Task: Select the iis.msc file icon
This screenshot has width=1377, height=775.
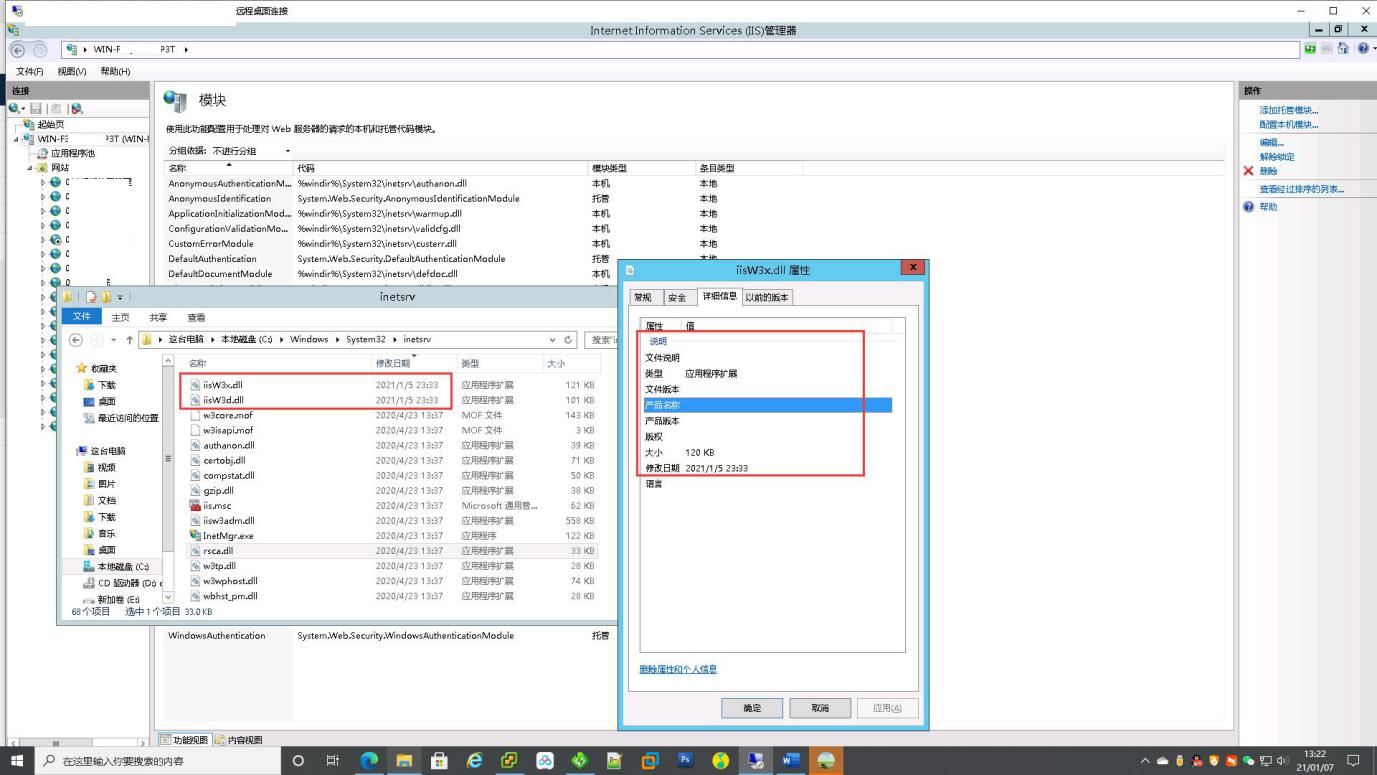Action: (x=196, y=506)
